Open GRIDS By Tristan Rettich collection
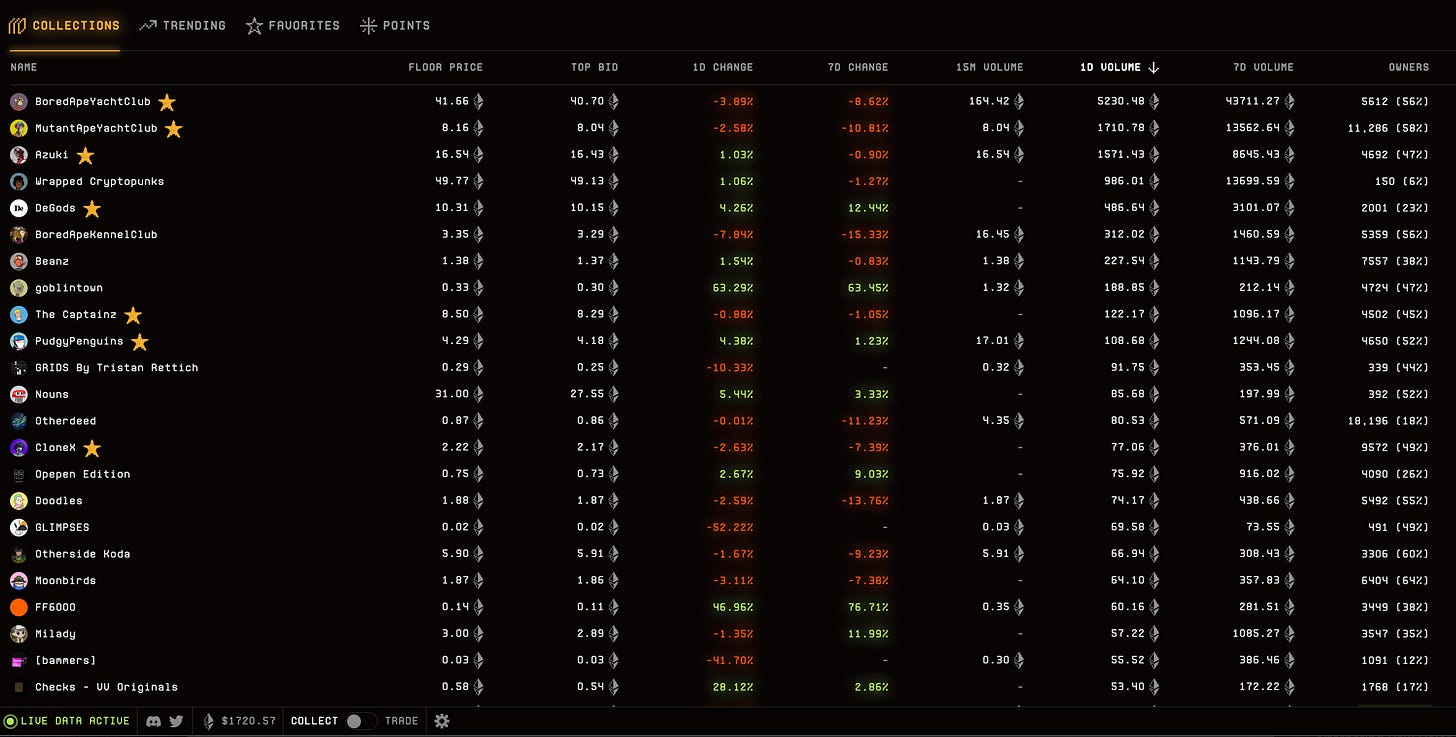The image size is (1456, 737). 117,368
